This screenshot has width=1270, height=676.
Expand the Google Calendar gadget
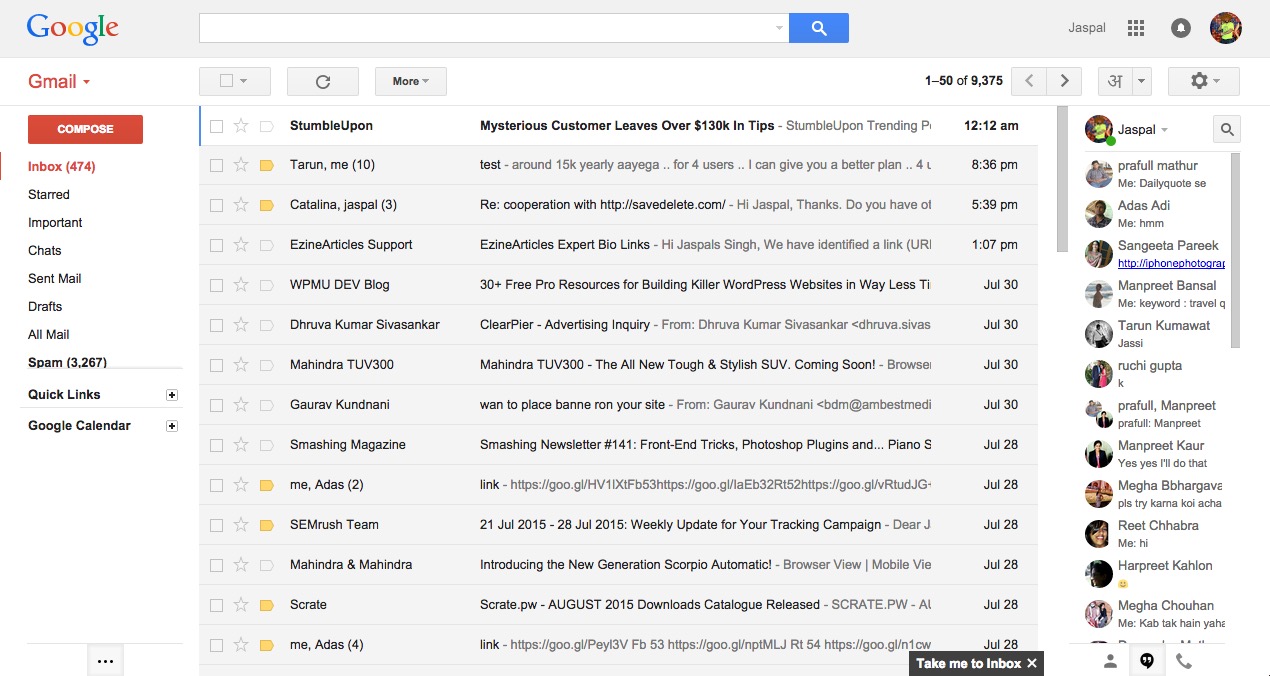click(172, 426)
